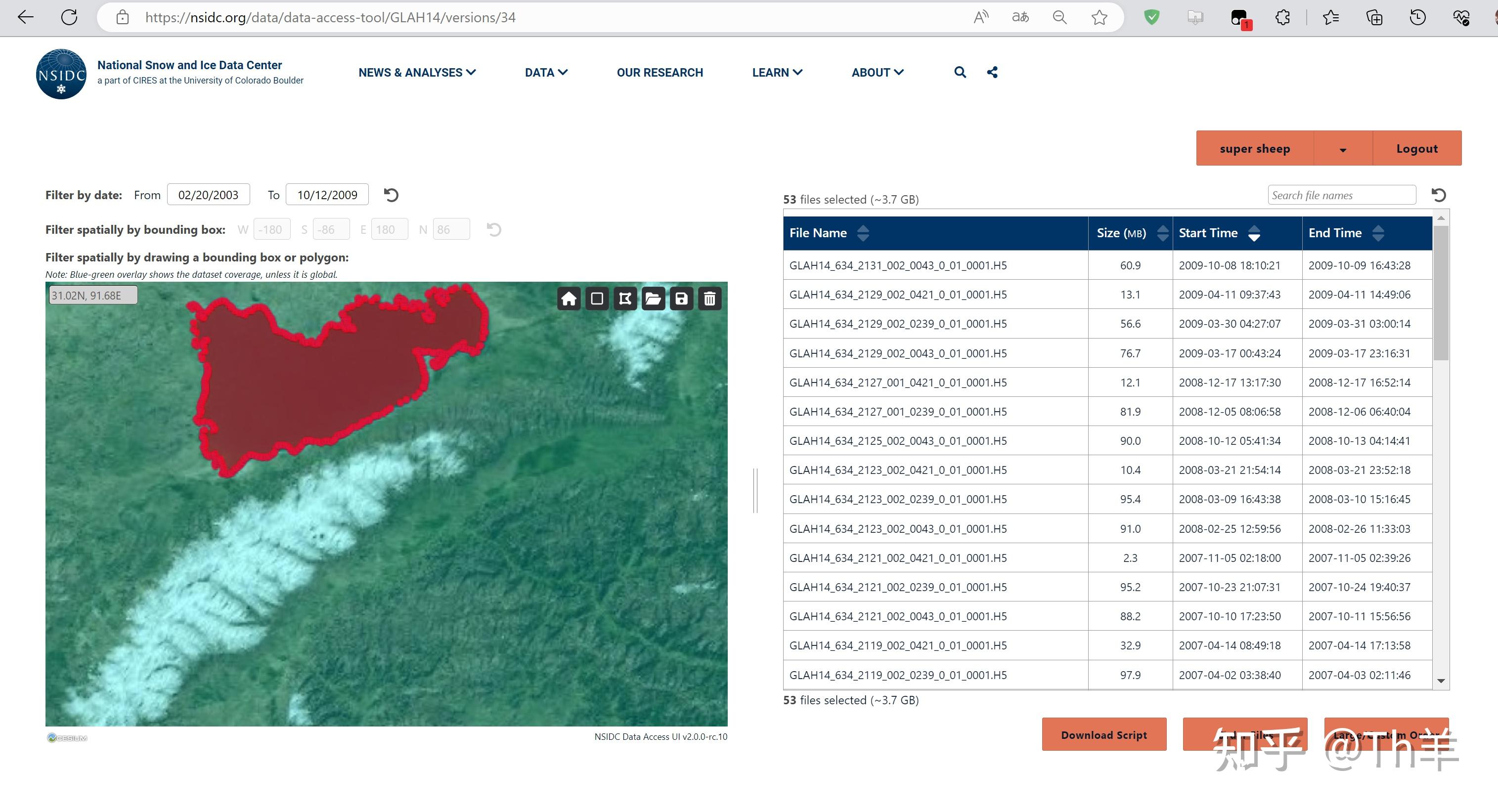Go to OUR RESEARCH page

click(660, 73)
